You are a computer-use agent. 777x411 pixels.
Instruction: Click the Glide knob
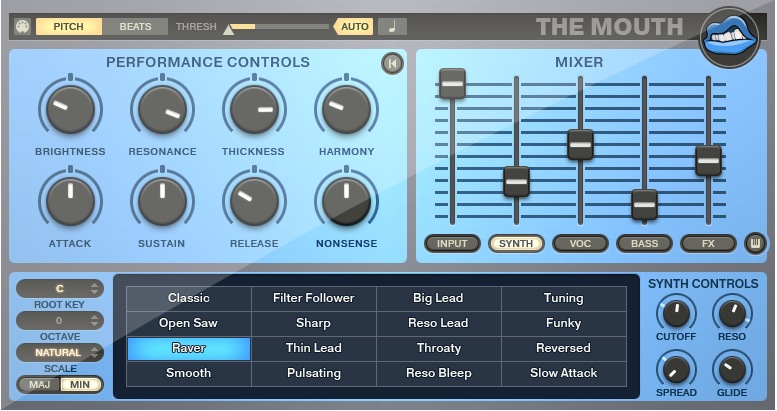point(732,369)
